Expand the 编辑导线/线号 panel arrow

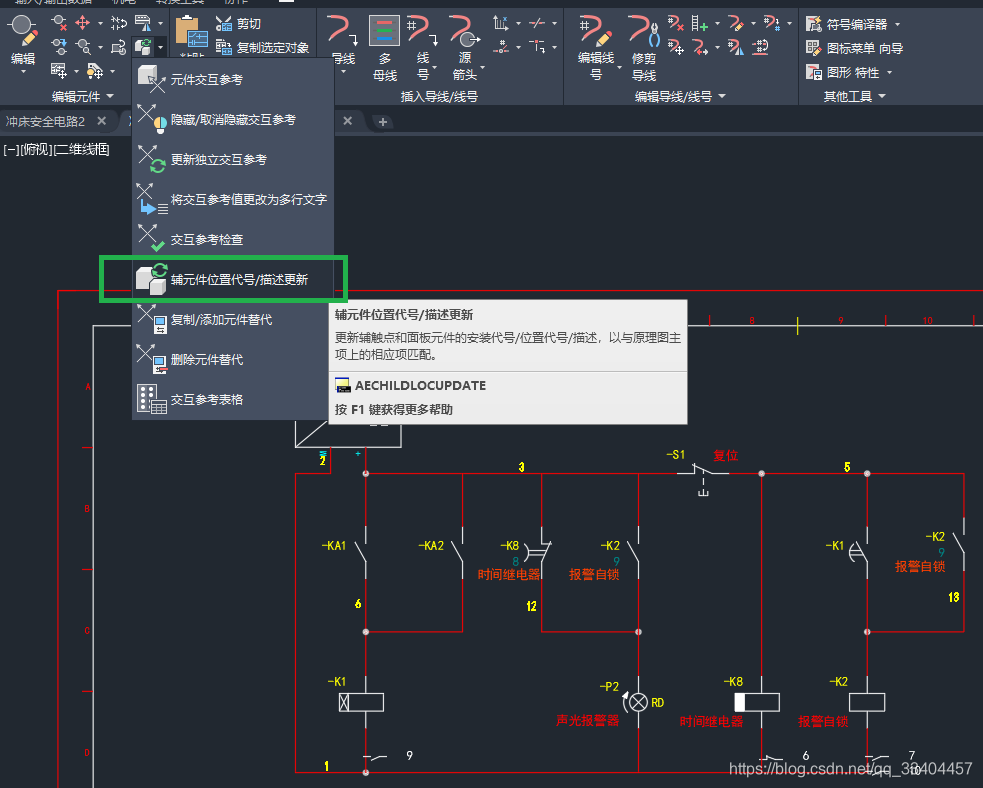pos(722,96)
